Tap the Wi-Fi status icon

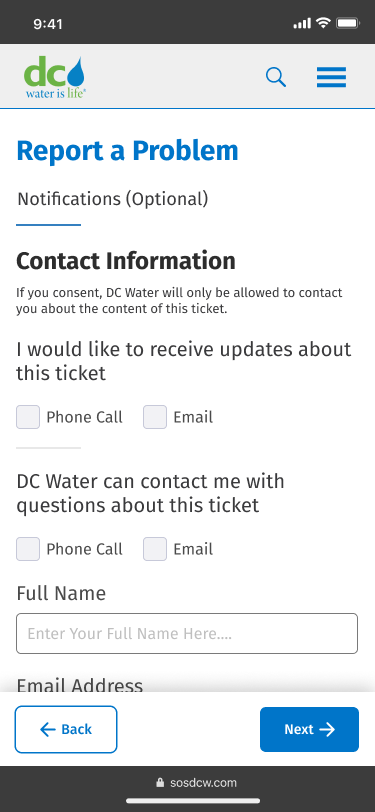click(x=324, y=23)
